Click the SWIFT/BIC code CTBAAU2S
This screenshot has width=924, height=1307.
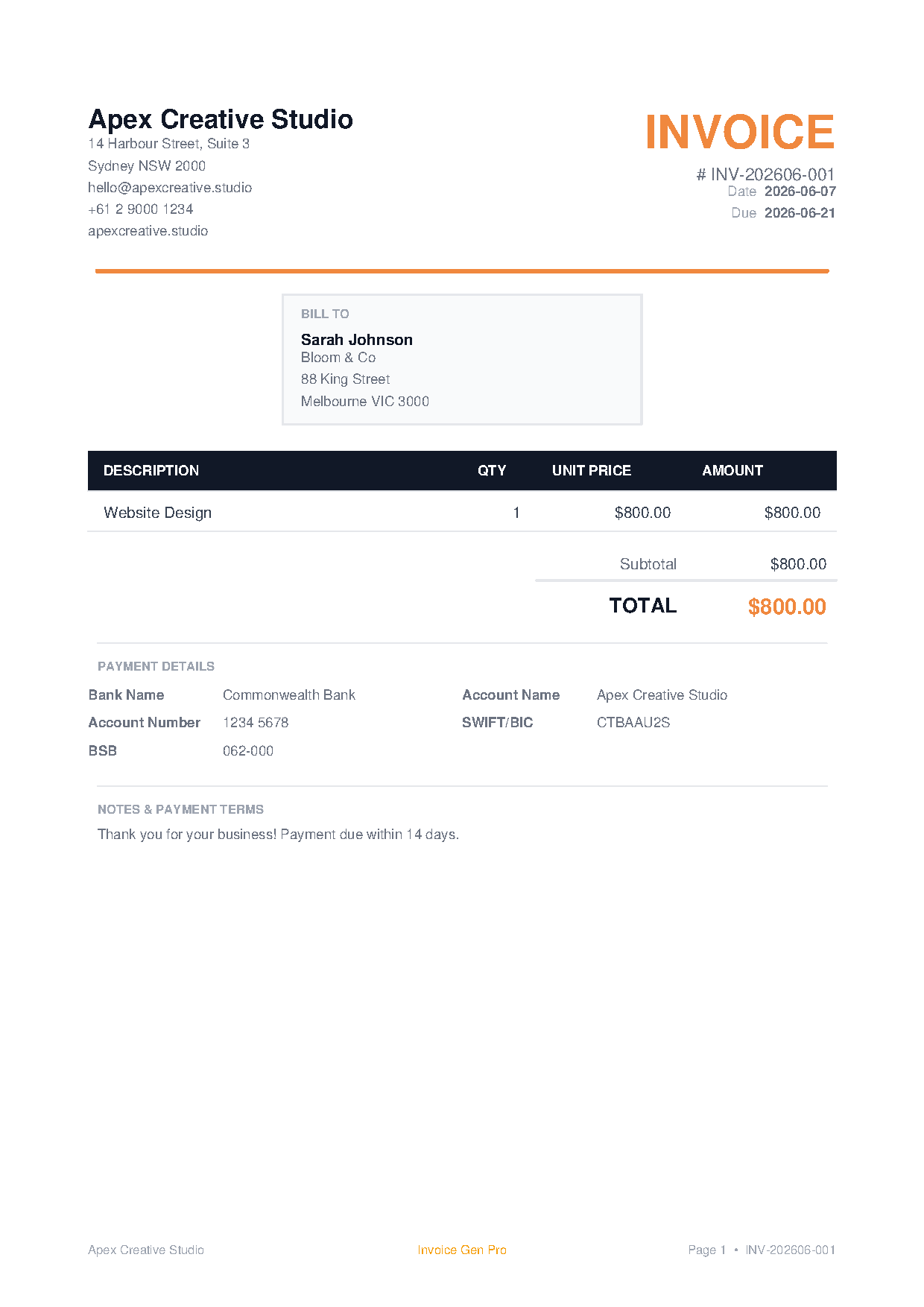pyautogui.click(x=633, y=723)
